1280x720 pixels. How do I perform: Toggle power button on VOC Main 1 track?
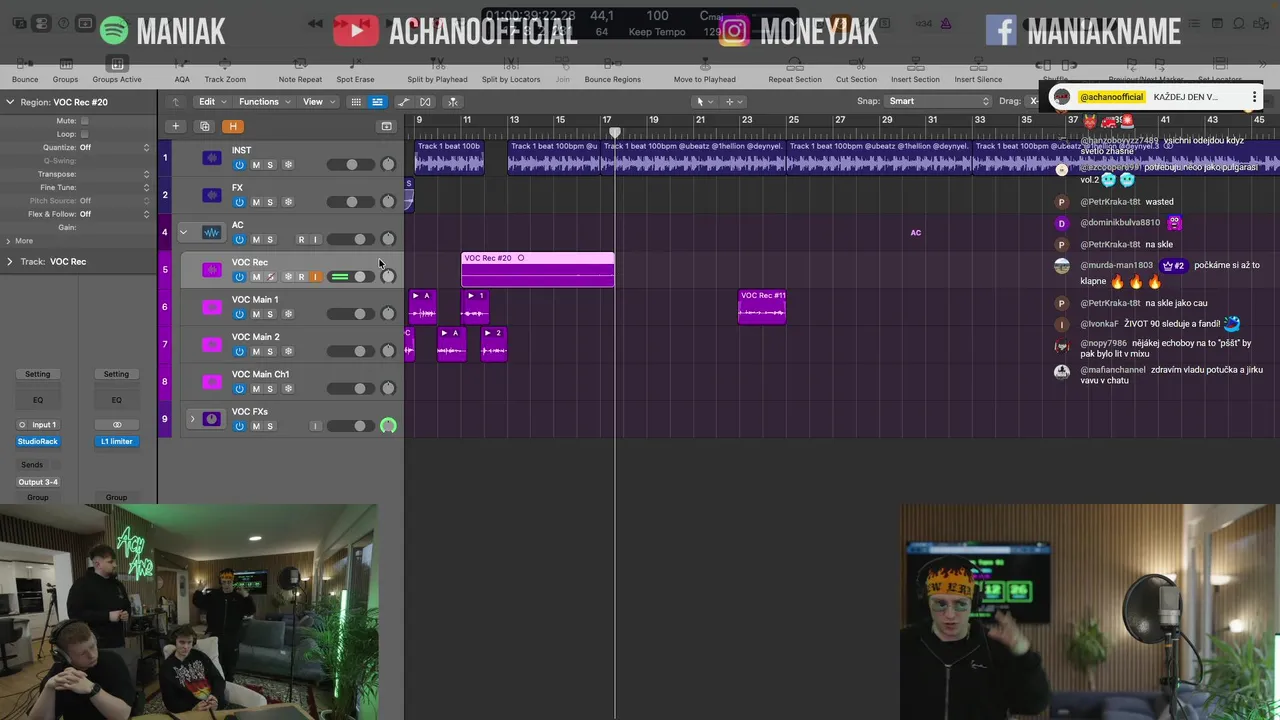pyautogui.click(x=239, y=314)
